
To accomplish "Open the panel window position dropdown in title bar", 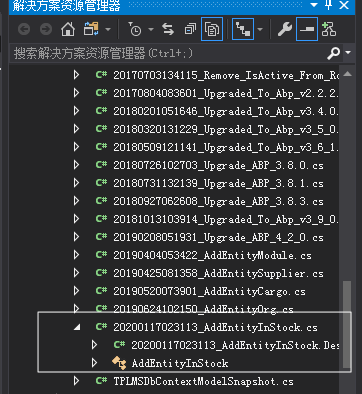I will pos(314,5).
